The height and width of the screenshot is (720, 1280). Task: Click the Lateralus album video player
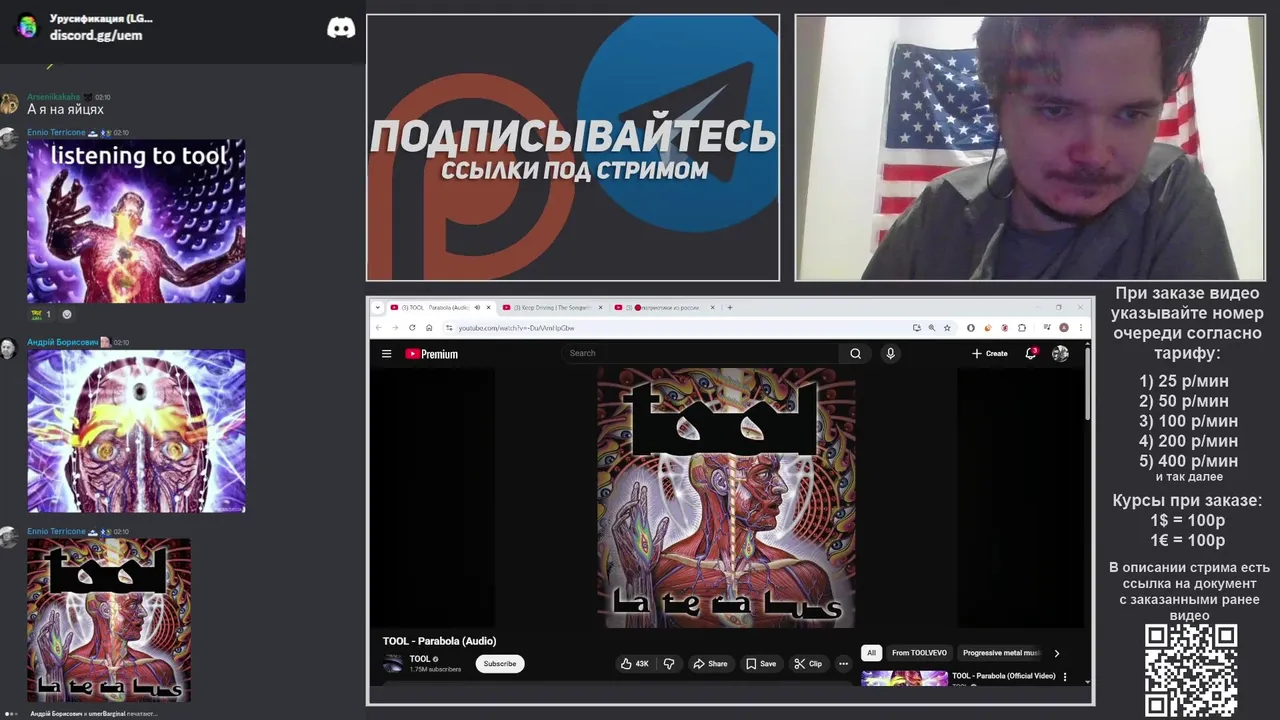726,497
